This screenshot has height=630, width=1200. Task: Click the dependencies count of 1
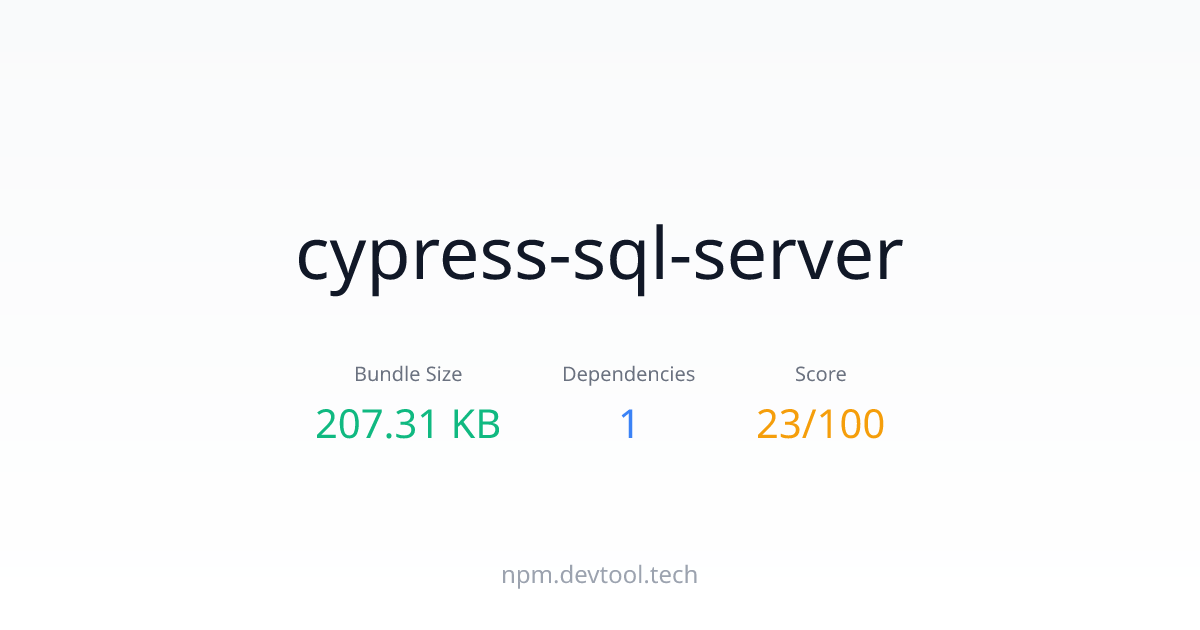pos(628,424)
